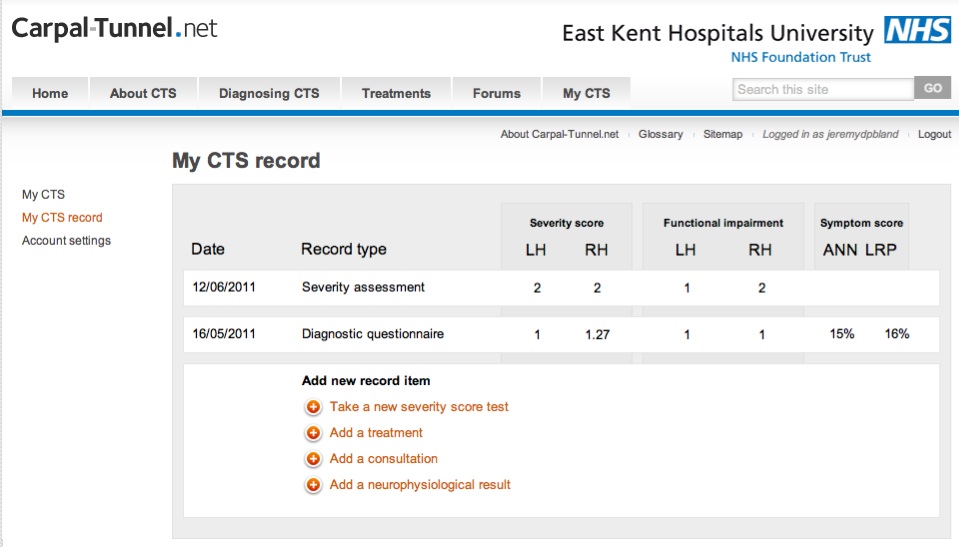Click the date 16/05/2011
The width and height of the screenshot is (959, 547).
point(224,334)
